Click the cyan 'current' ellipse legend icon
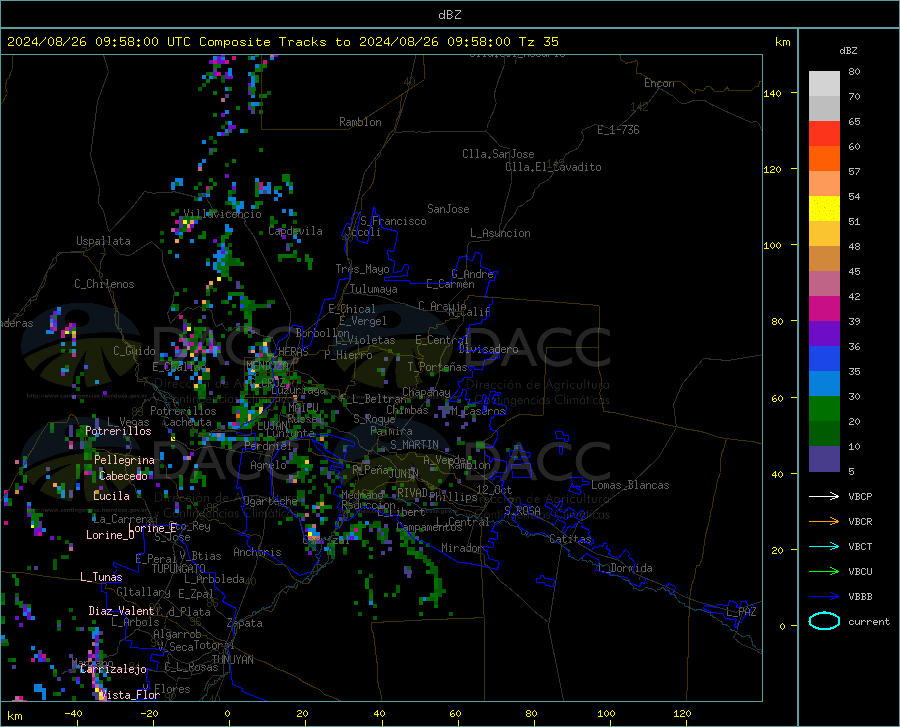This screenshot has width=900, height=727. tap(824, 621)
